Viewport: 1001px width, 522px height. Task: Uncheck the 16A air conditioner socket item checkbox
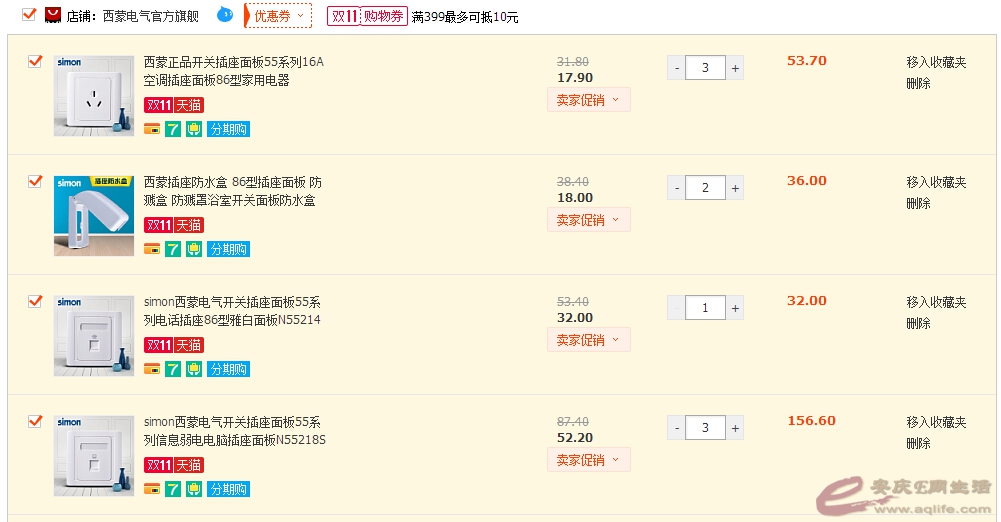point(35,62)
